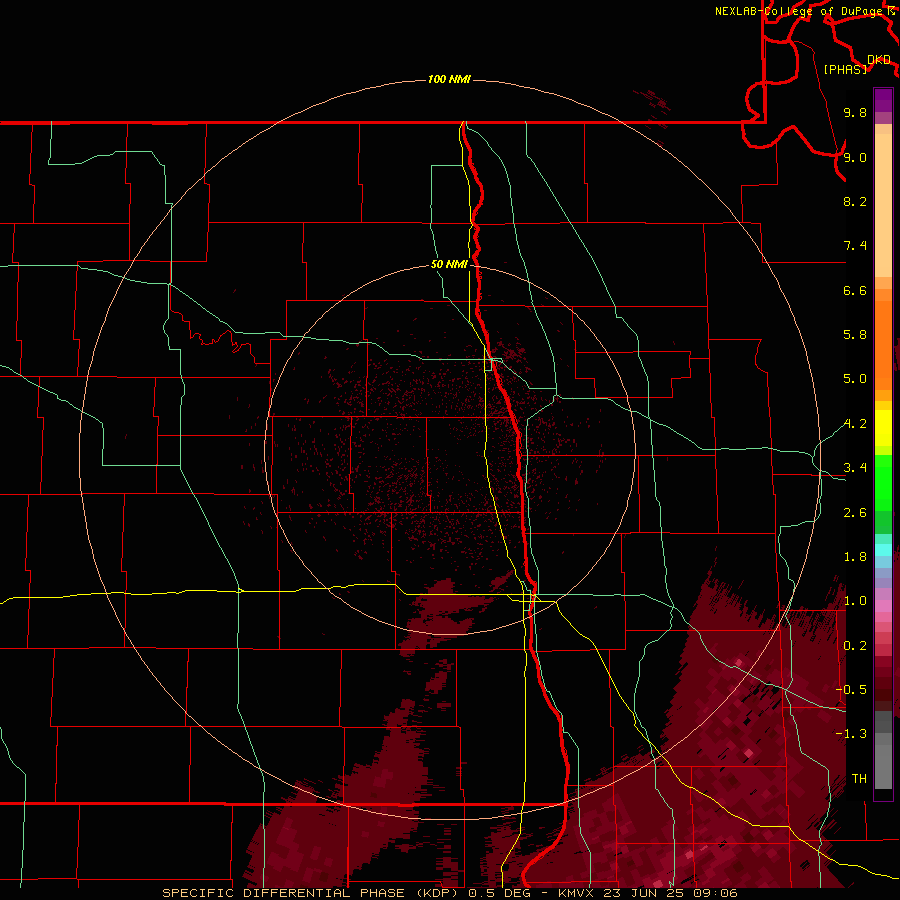
Task: Click the "23 JUN 25 09:06" timestamp
Action: click(670, 893)
